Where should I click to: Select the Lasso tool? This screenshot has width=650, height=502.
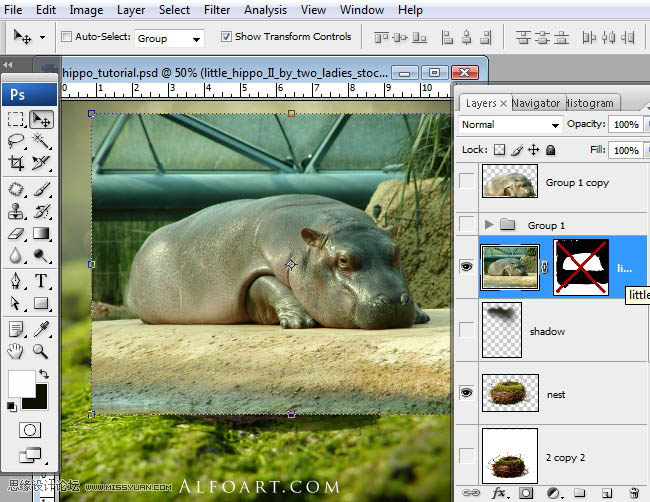tap(16, 142)
